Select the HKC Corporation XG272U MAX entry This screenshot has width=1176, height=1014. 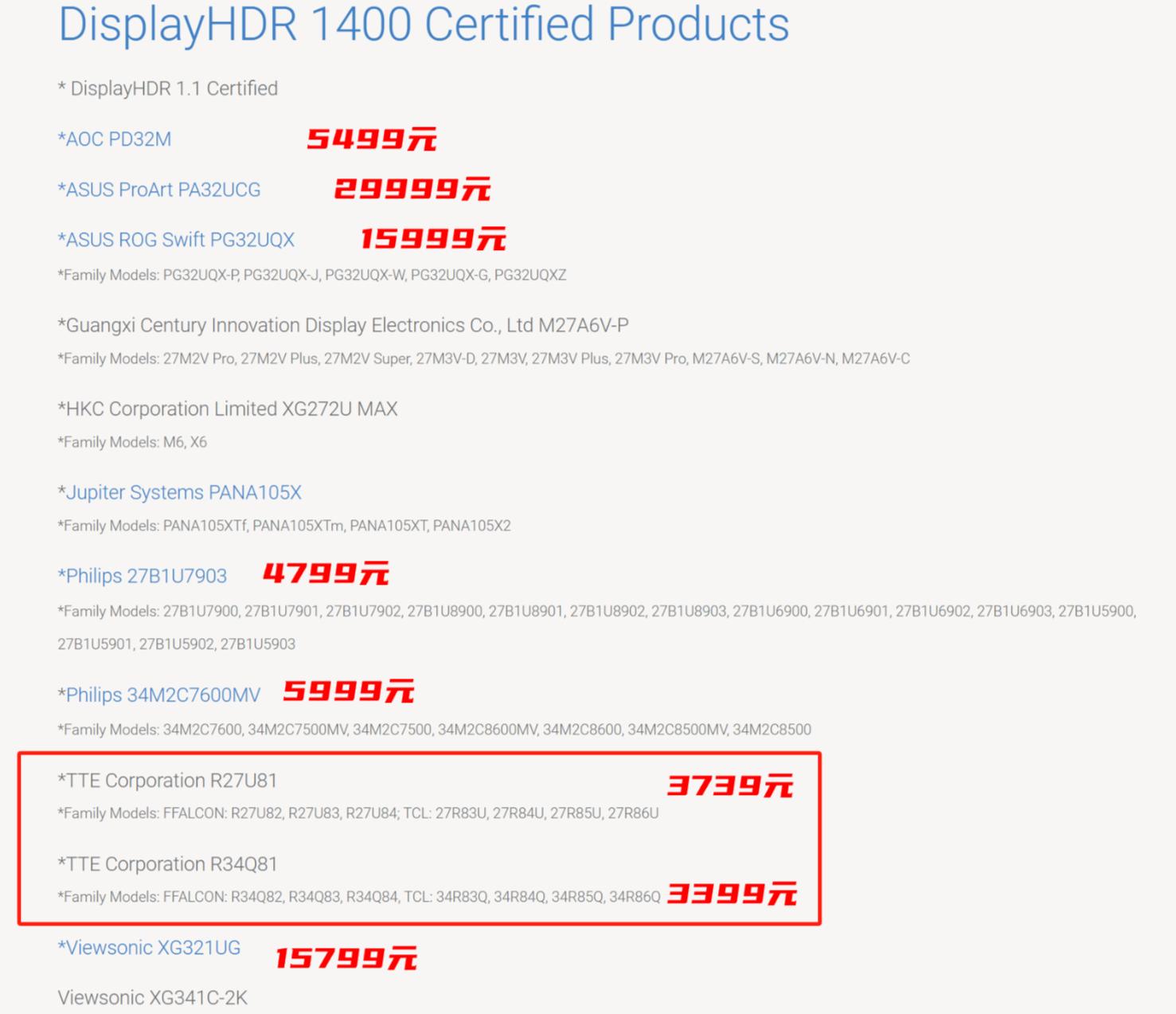228,409
